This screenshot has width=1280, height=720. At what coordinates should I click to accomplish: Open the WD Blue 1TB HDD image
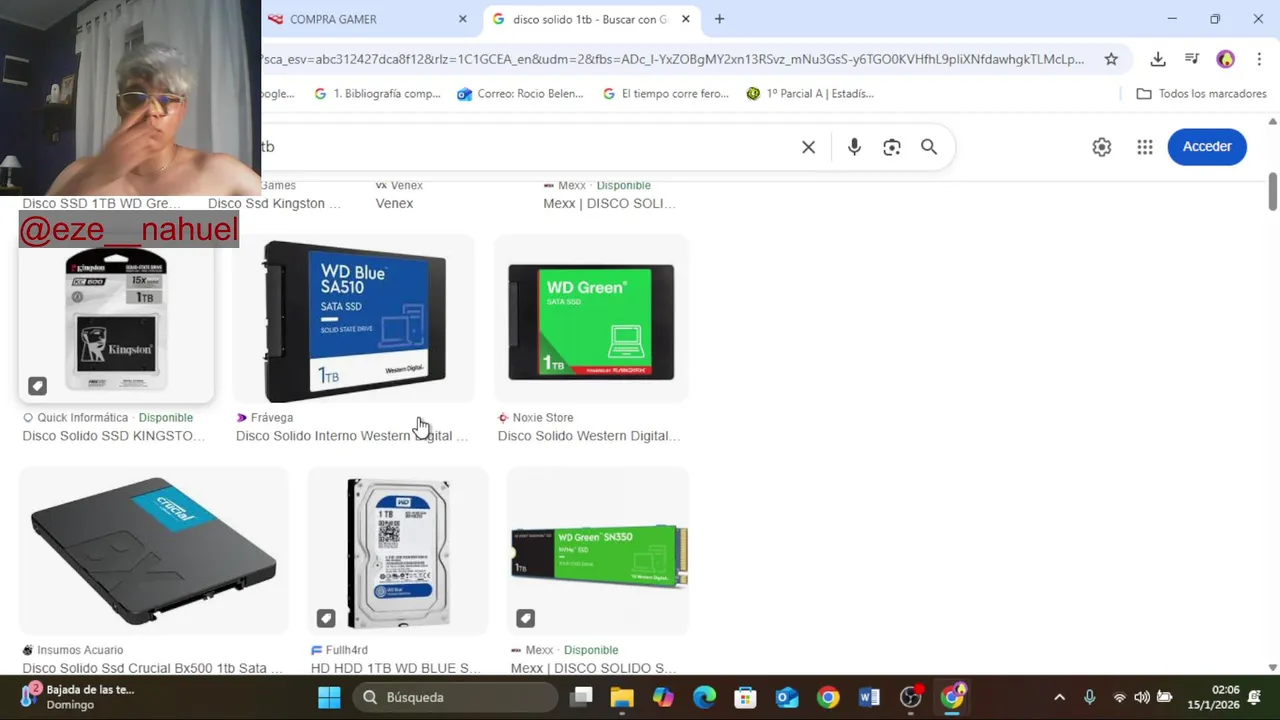click(398, 552)
